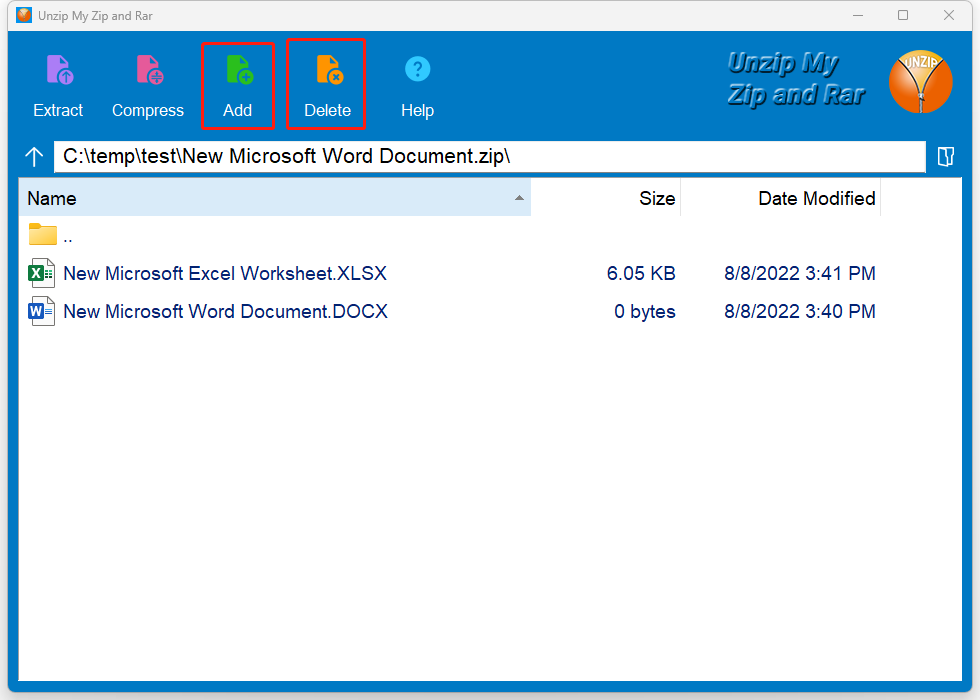Screen dimensions: 980x700
Task: Sort by Date Modified column header
Action: [781, 198]
